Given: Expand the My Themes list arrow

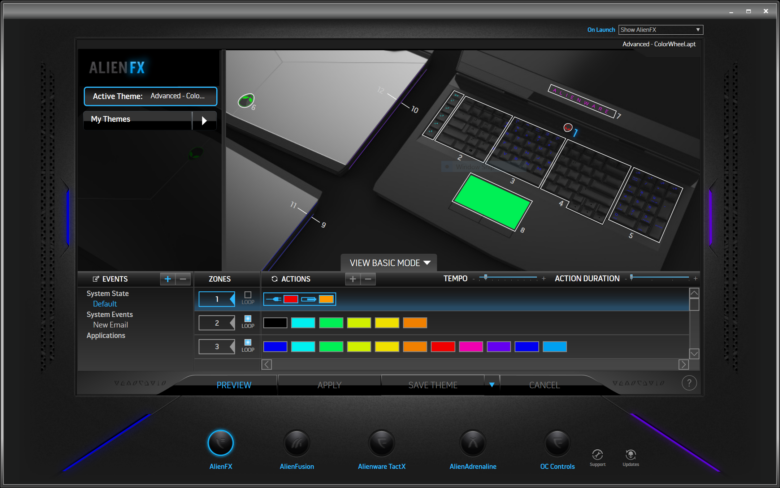Looking at the screenshot, I should click(204, 120).
